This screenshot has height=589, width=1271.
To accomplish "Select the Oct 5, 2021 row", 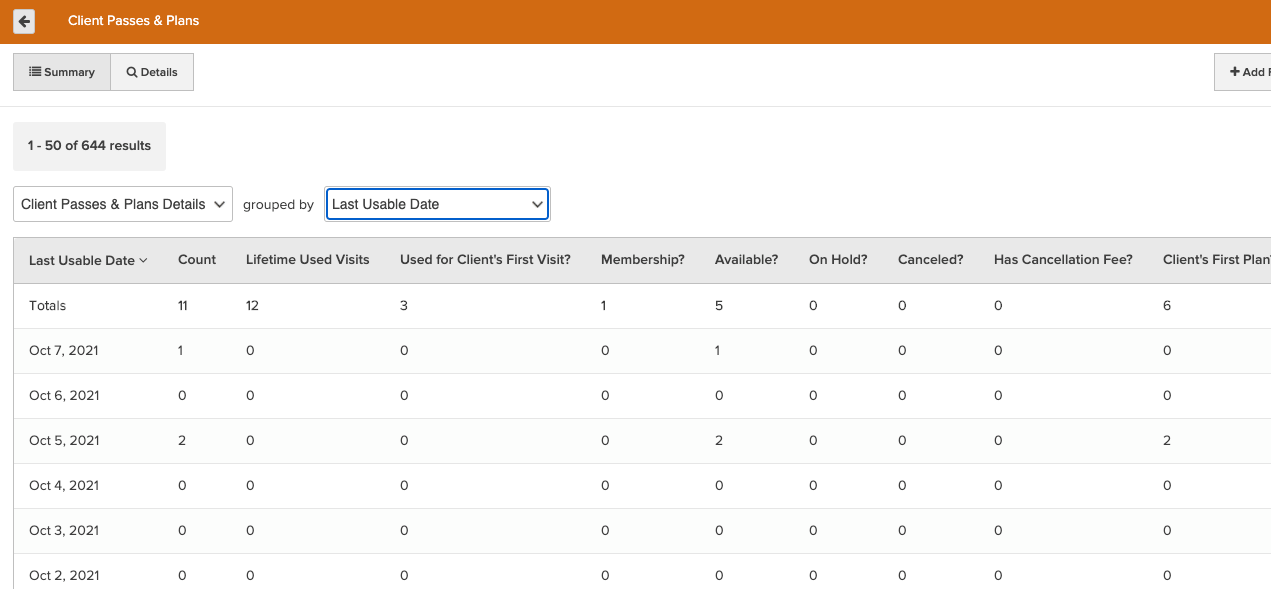I will [64, 441].
